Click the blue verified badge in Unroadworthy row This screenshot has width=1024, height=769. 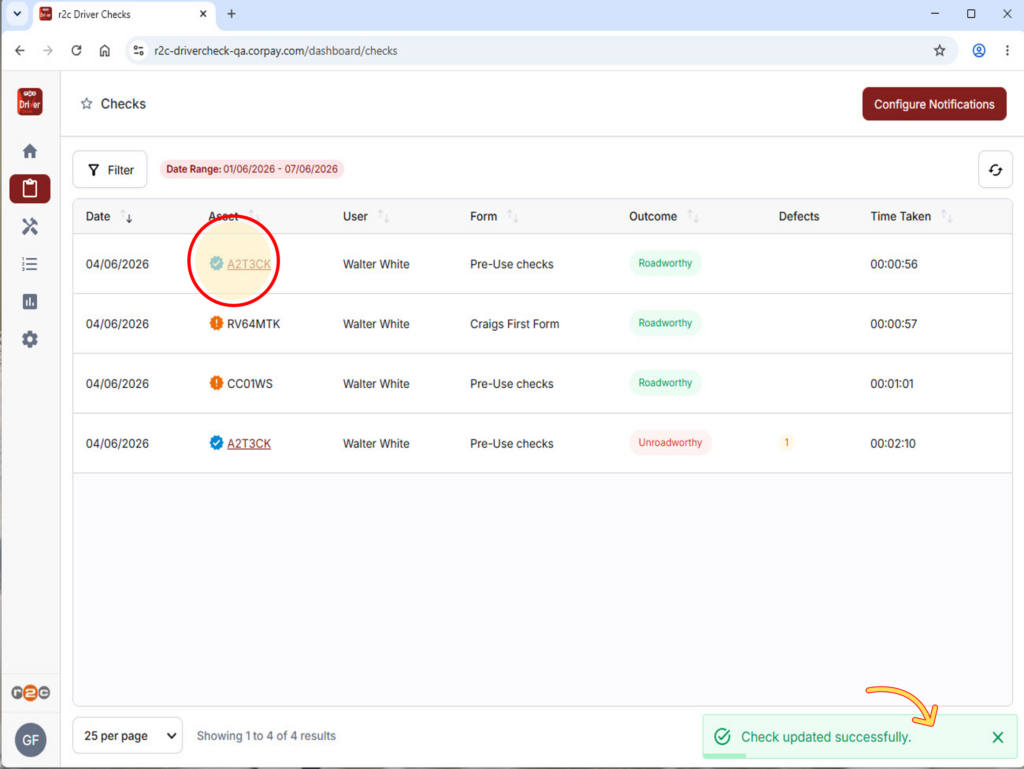point(216,443)
